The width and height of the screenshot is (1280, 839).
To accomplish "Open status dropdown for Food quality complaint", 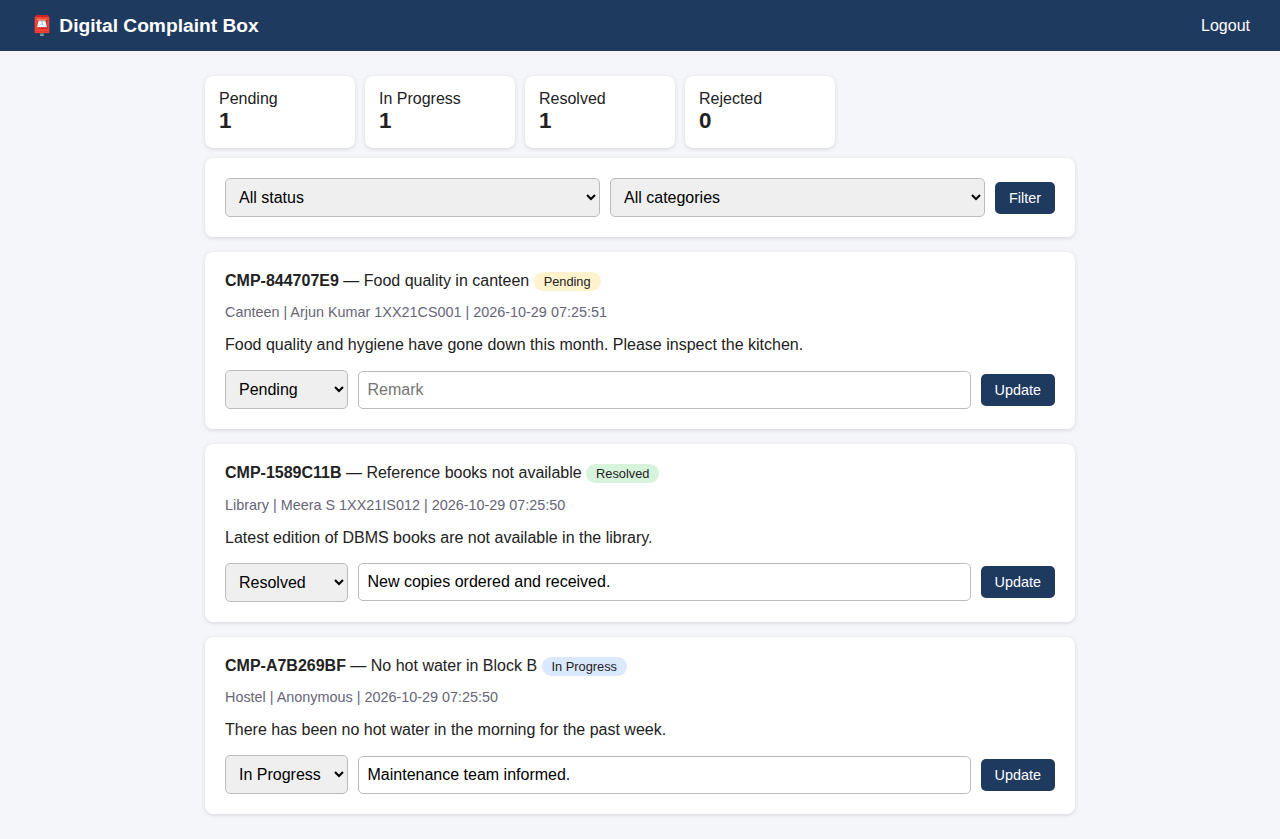I will [x=286, y=389].
